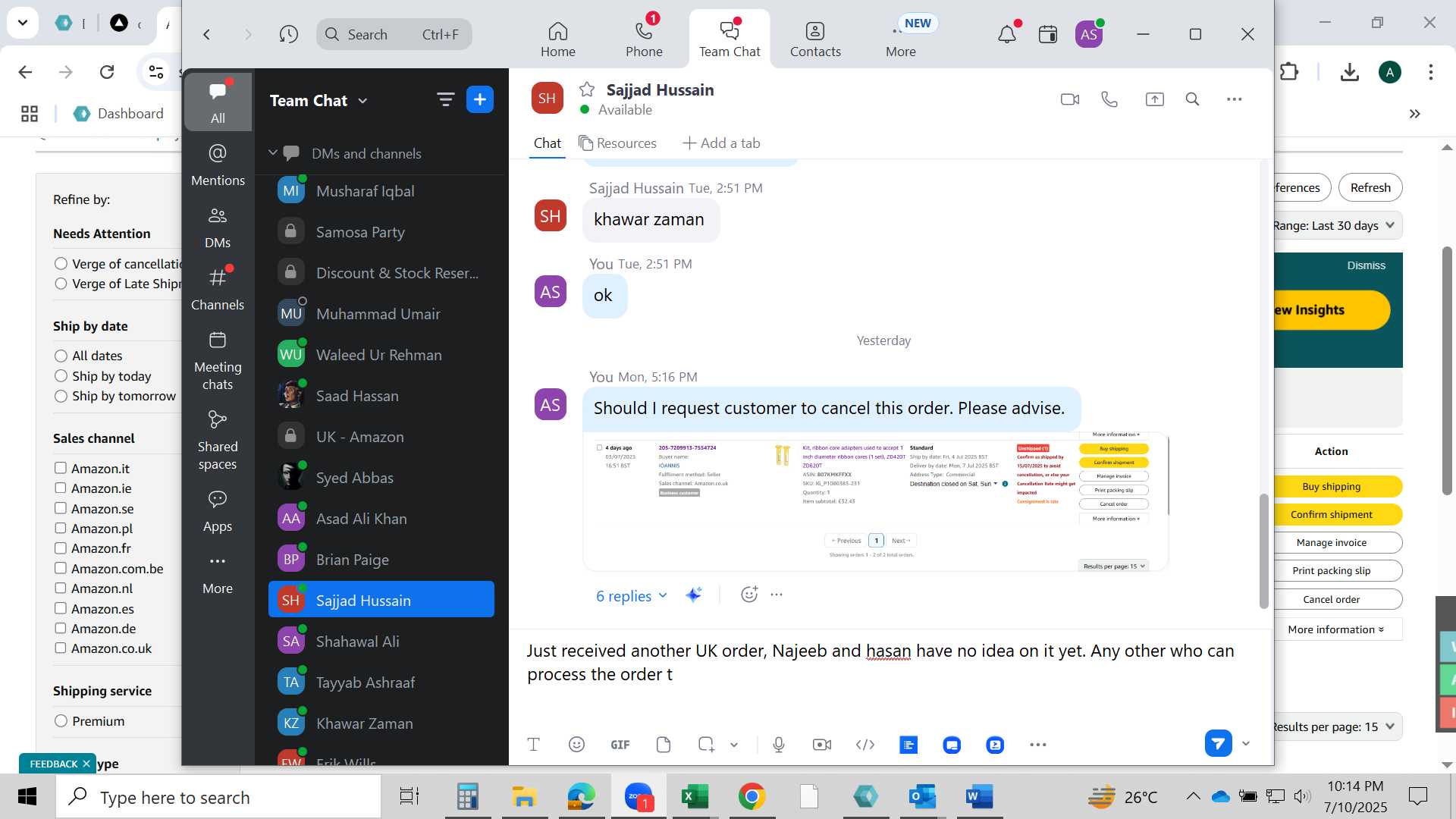Check the Amazon.se sales channel
This screenshot has width=1456, height=819.
coord(61,508)
